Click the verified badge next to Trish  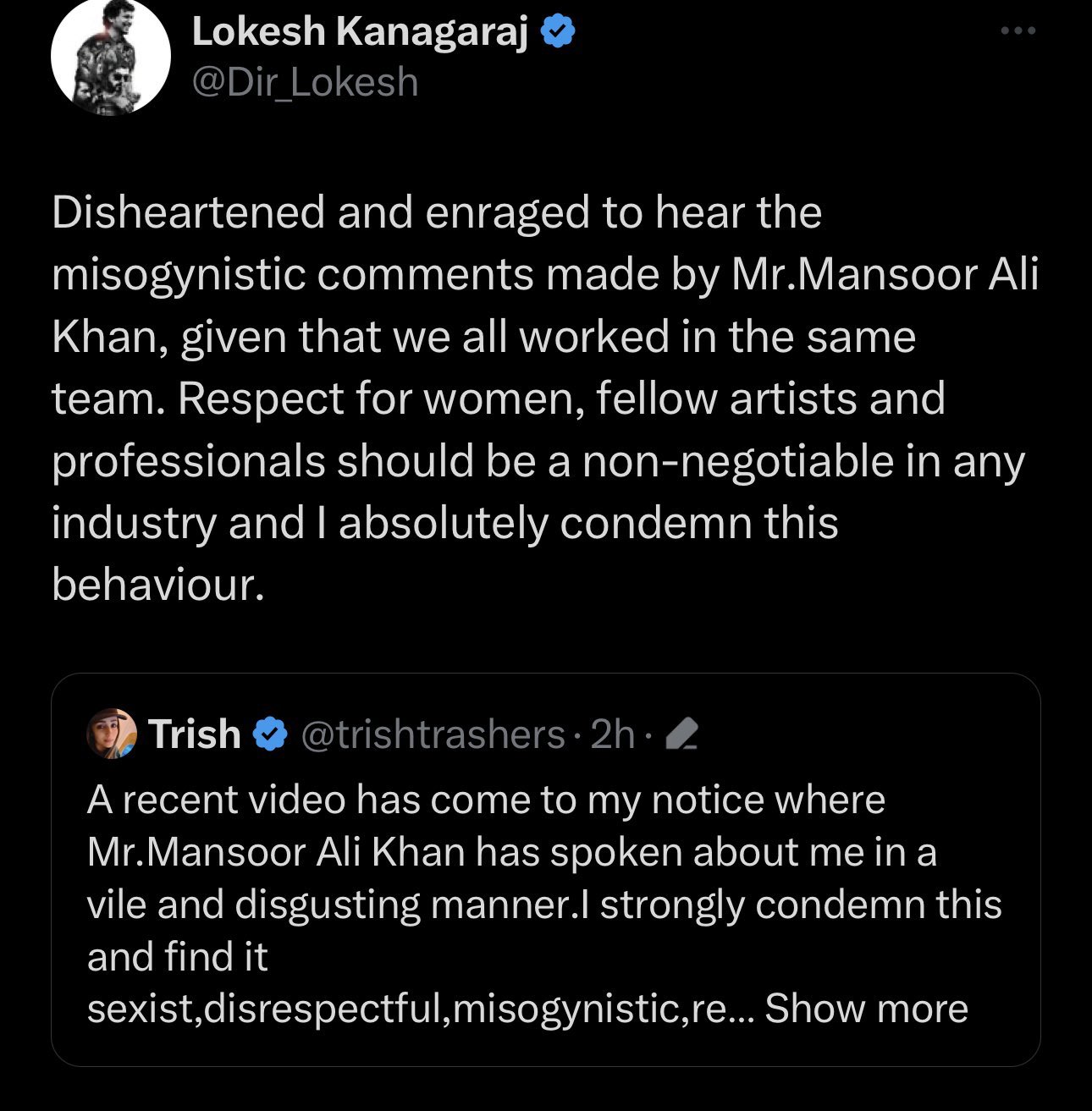click(x=271, y=734)
